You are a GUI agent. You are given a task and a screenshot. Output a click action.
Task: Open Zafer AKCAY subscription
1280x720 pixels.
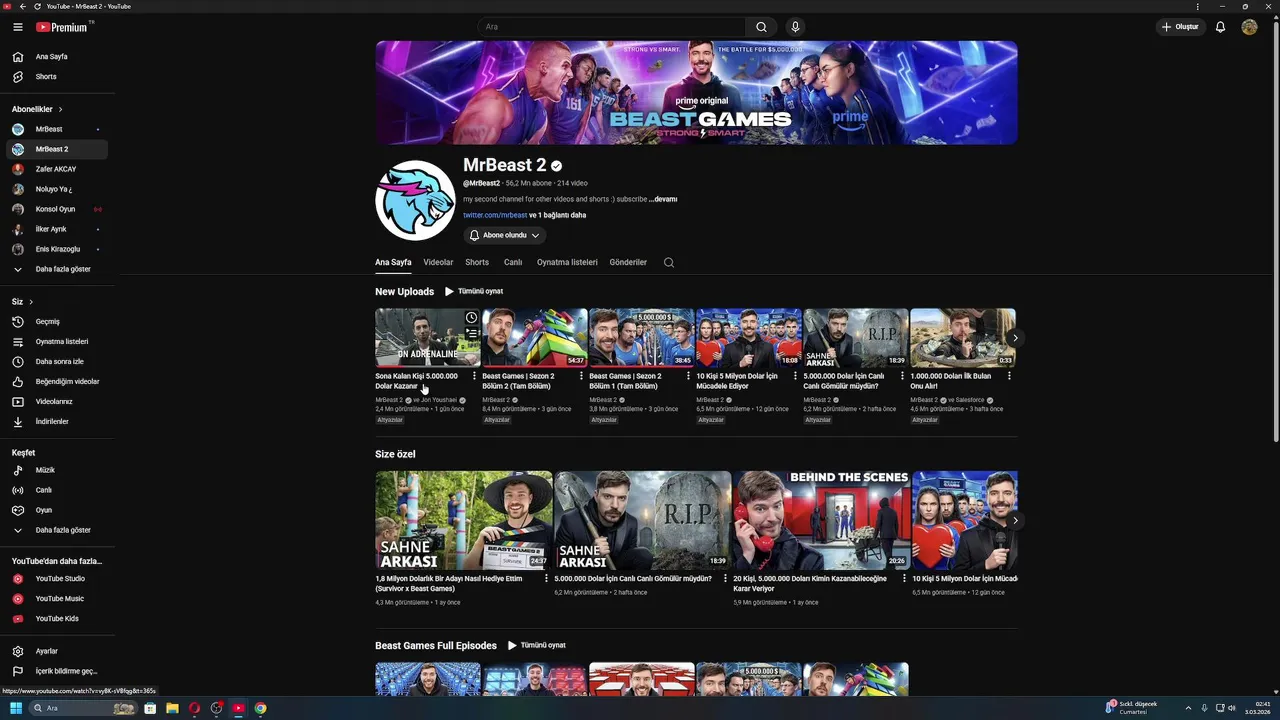point(57,169)
